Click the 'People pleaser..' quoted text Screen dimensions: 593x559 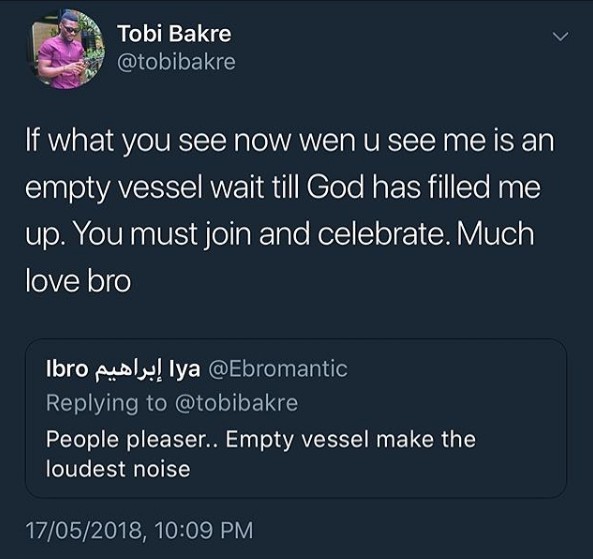pyautogui.click(x=132, y=440)
